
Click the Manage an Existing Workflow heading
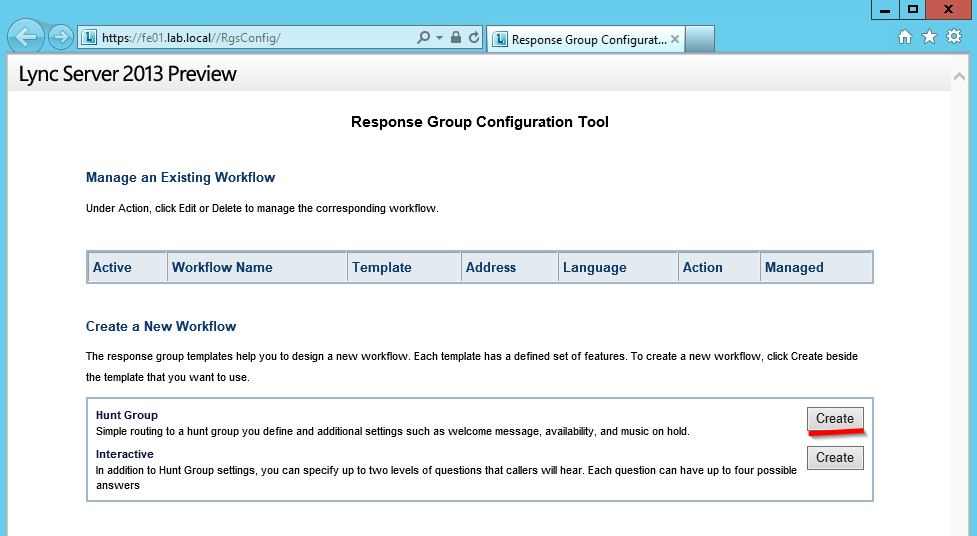pos(180,178)
